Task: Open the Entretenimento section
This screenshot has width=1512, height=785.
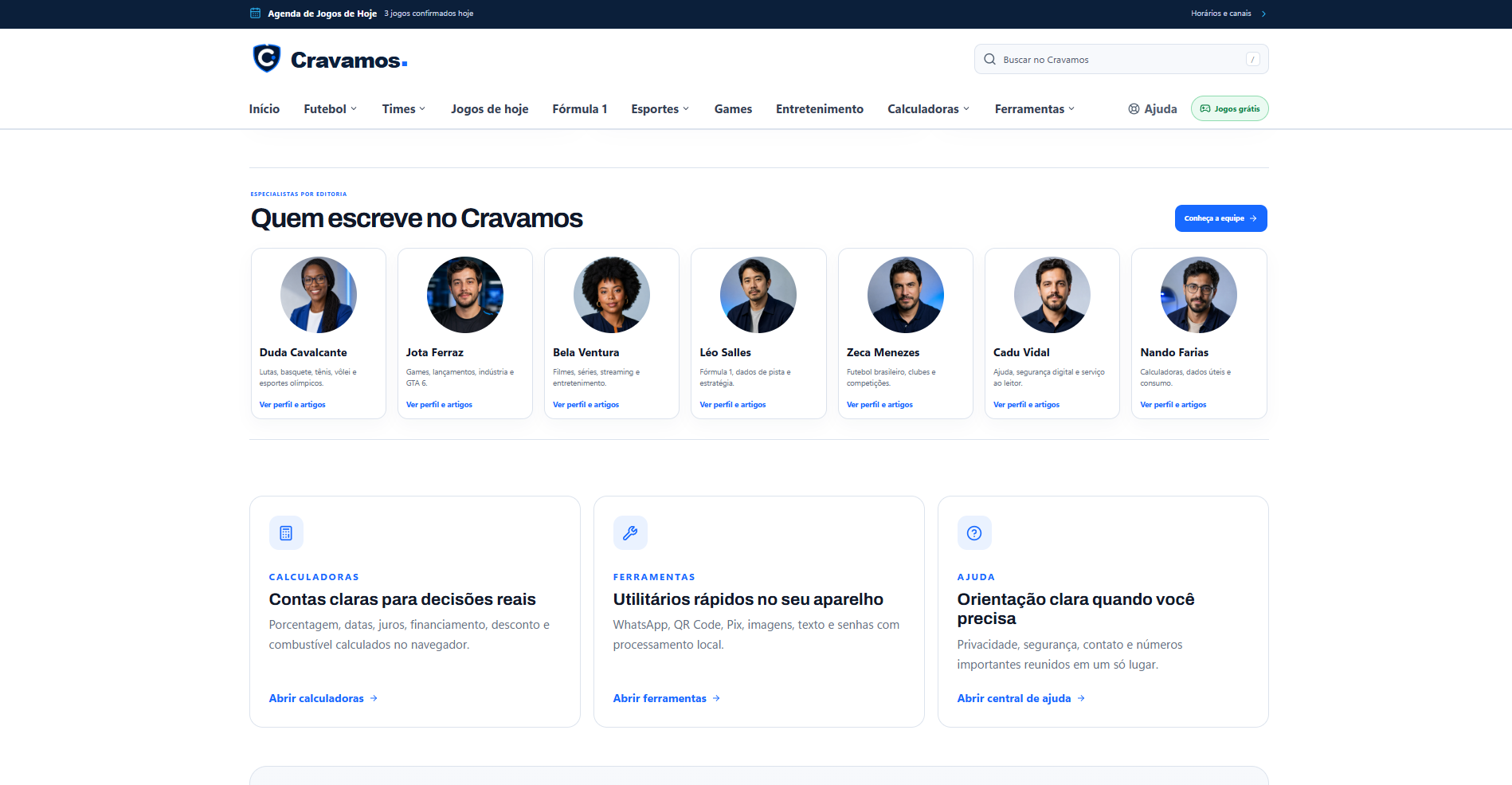Action: pos(820,109)
